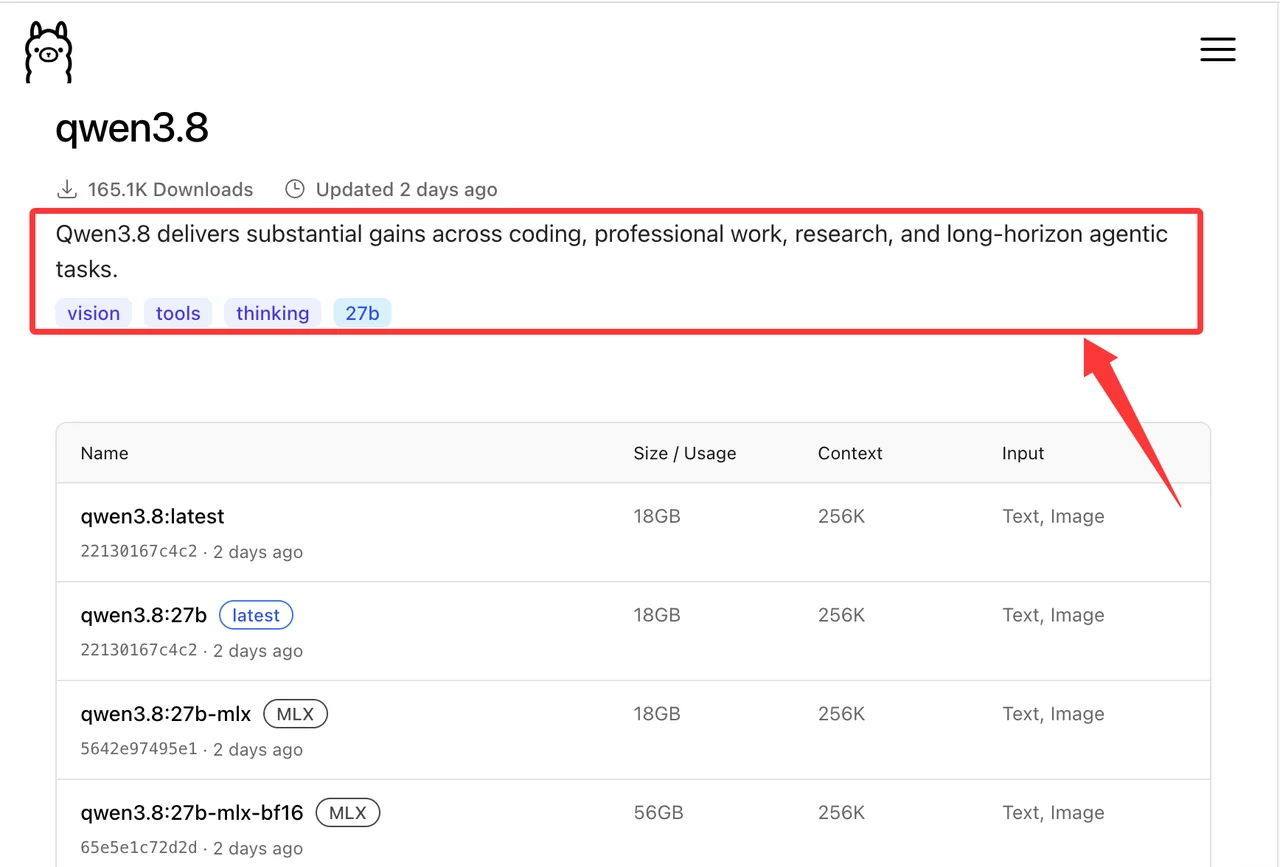Click the Size / Usage column header
The height and width of the screenshot is (867, 1280).
click(x=685, y=453)
